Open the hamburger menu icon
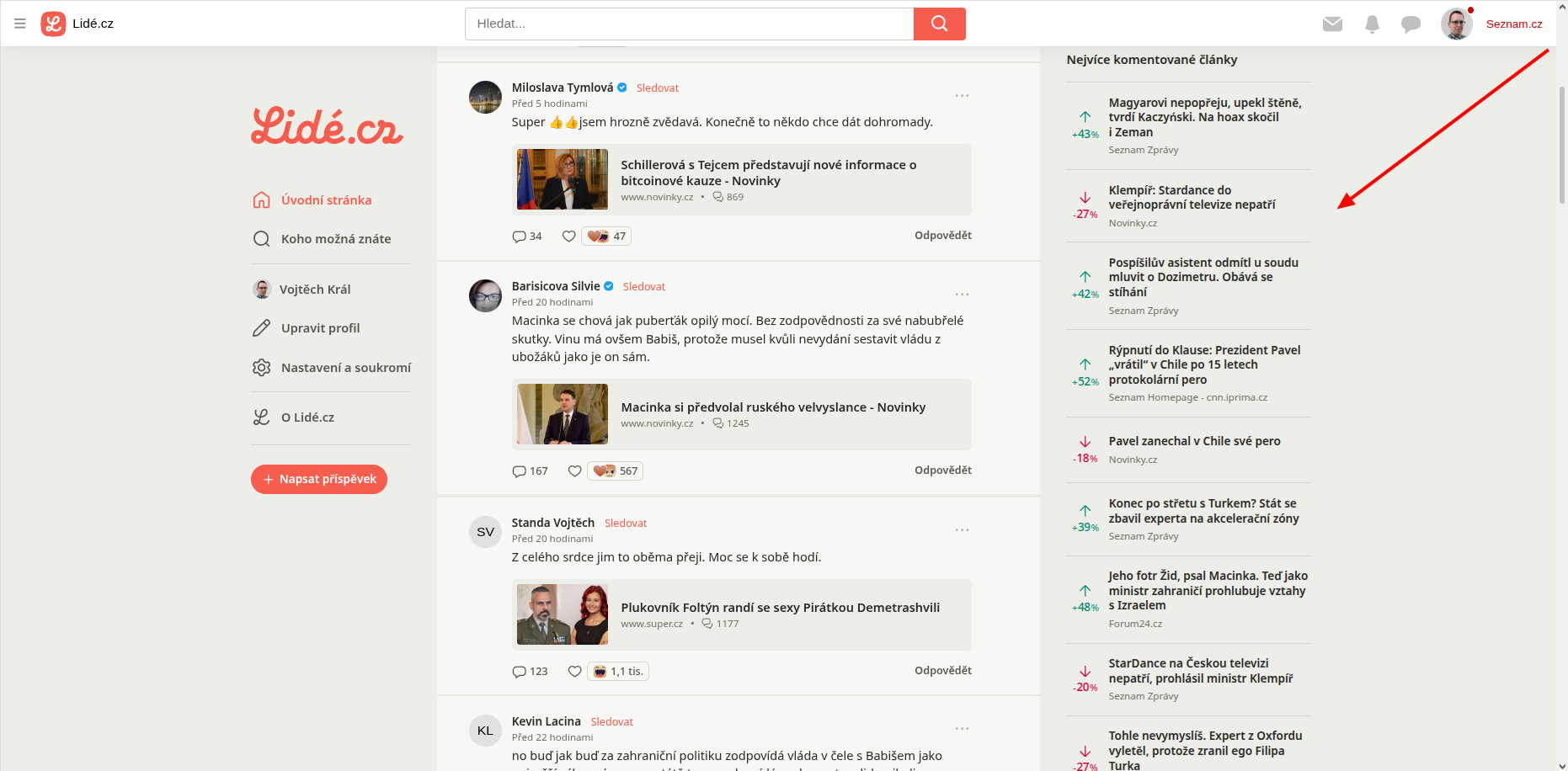Screen dimensions: 1568x771 (20, 24)
